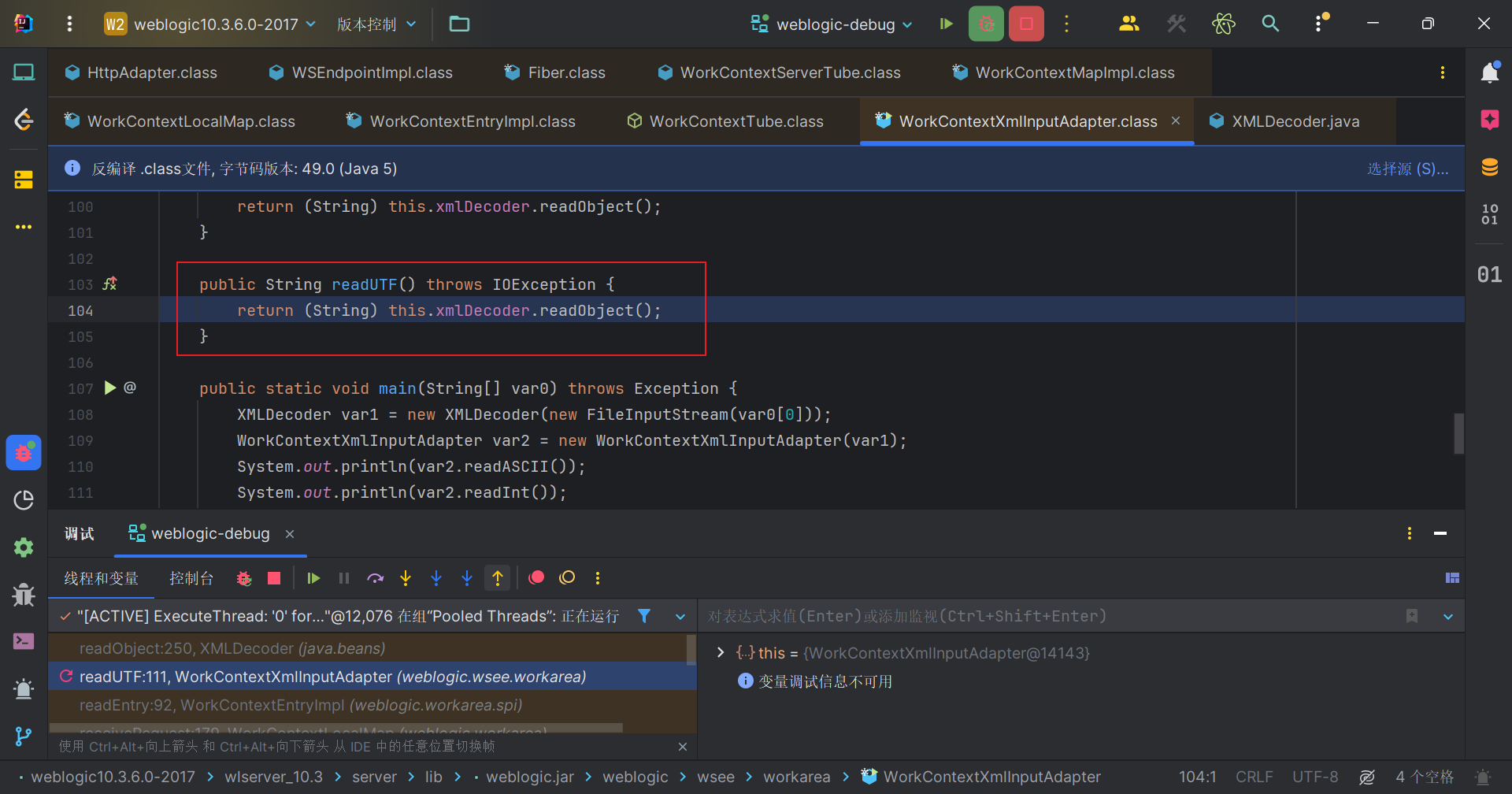Open the build tools hammer icon
Image resolution: width=1512 pixels, height=794 pixels.
tap(1177, 24)
